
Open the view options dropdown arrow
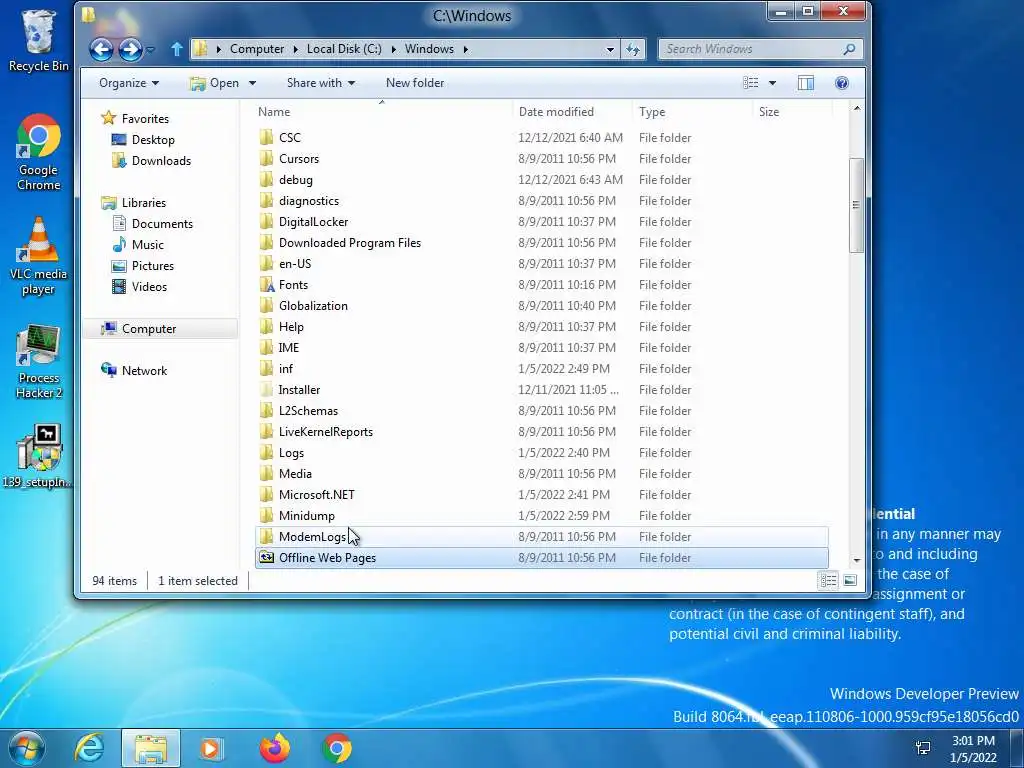tap(773, 83)
